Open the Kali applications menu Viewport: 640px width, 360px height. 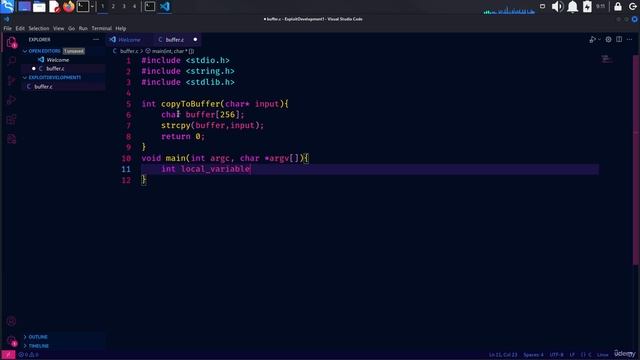(x=7, y=7)
